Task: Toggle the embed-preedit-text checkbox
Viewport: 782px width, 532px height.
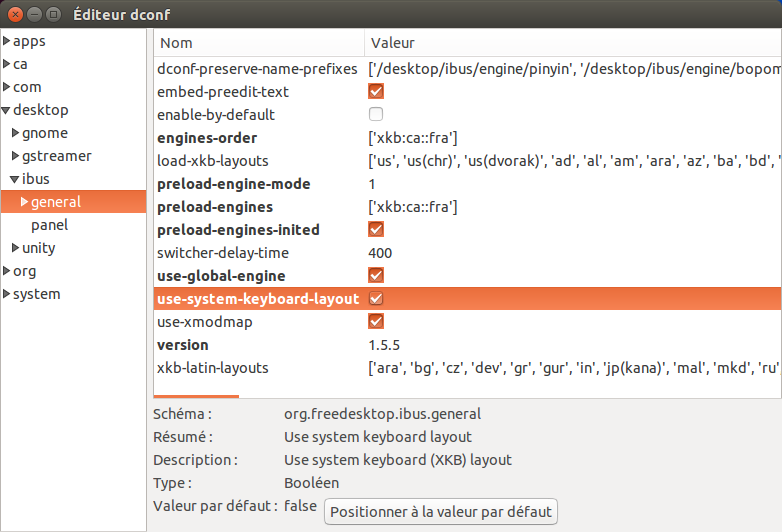Action: pyautogui.click(x=376, y=92)
